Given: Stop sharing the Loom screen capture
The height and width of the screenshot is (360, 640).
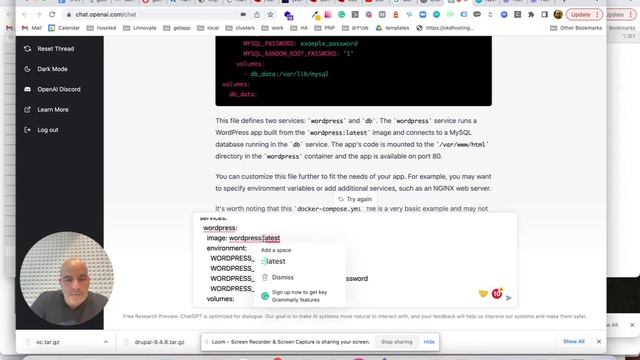Looking at the screenshot, I should pos(396,342).
